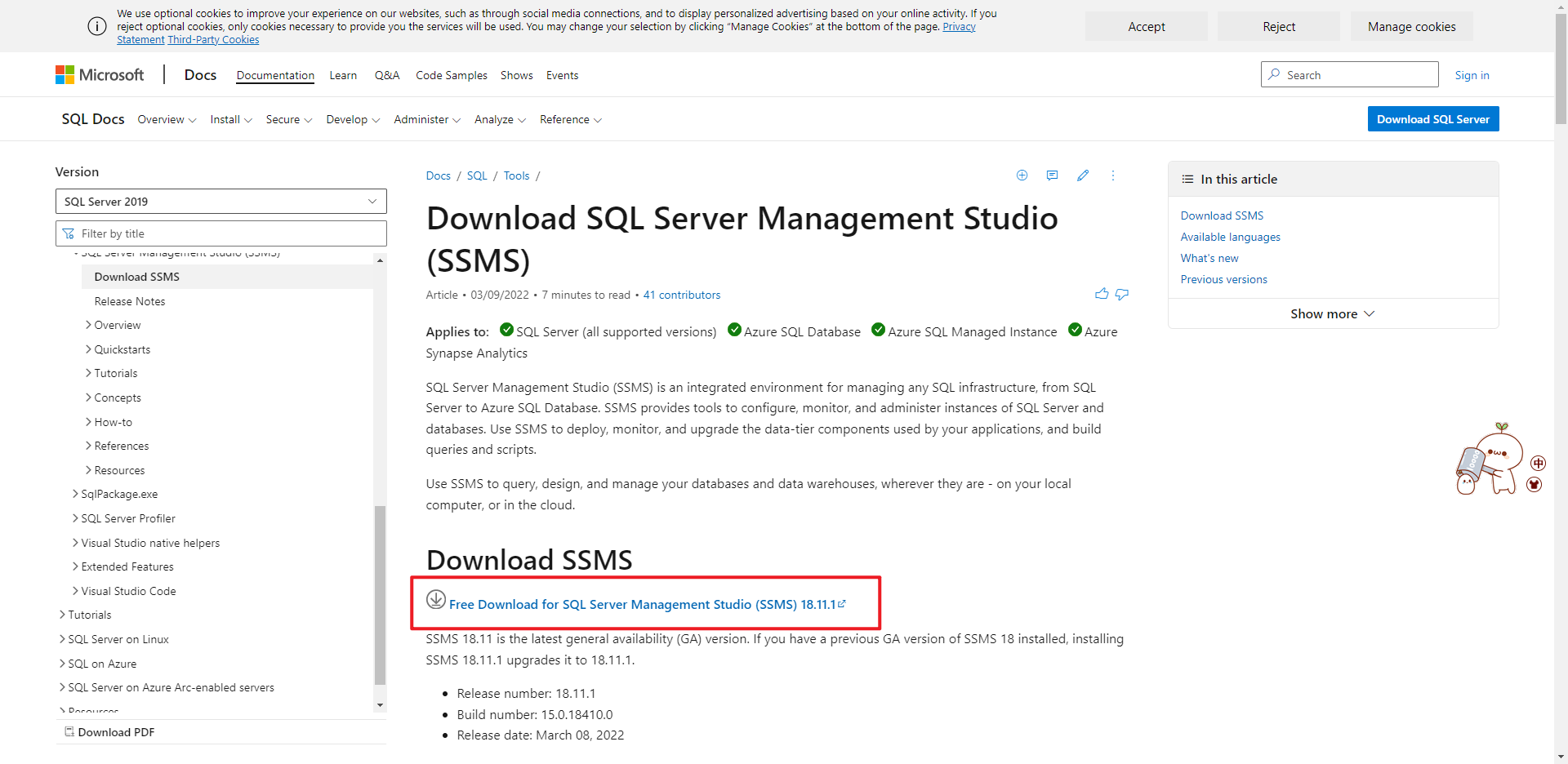Image resolution: width=1568 pixels, height=764 pixels.
Task: Open the Administer menu dropdown
Action: 427,119
